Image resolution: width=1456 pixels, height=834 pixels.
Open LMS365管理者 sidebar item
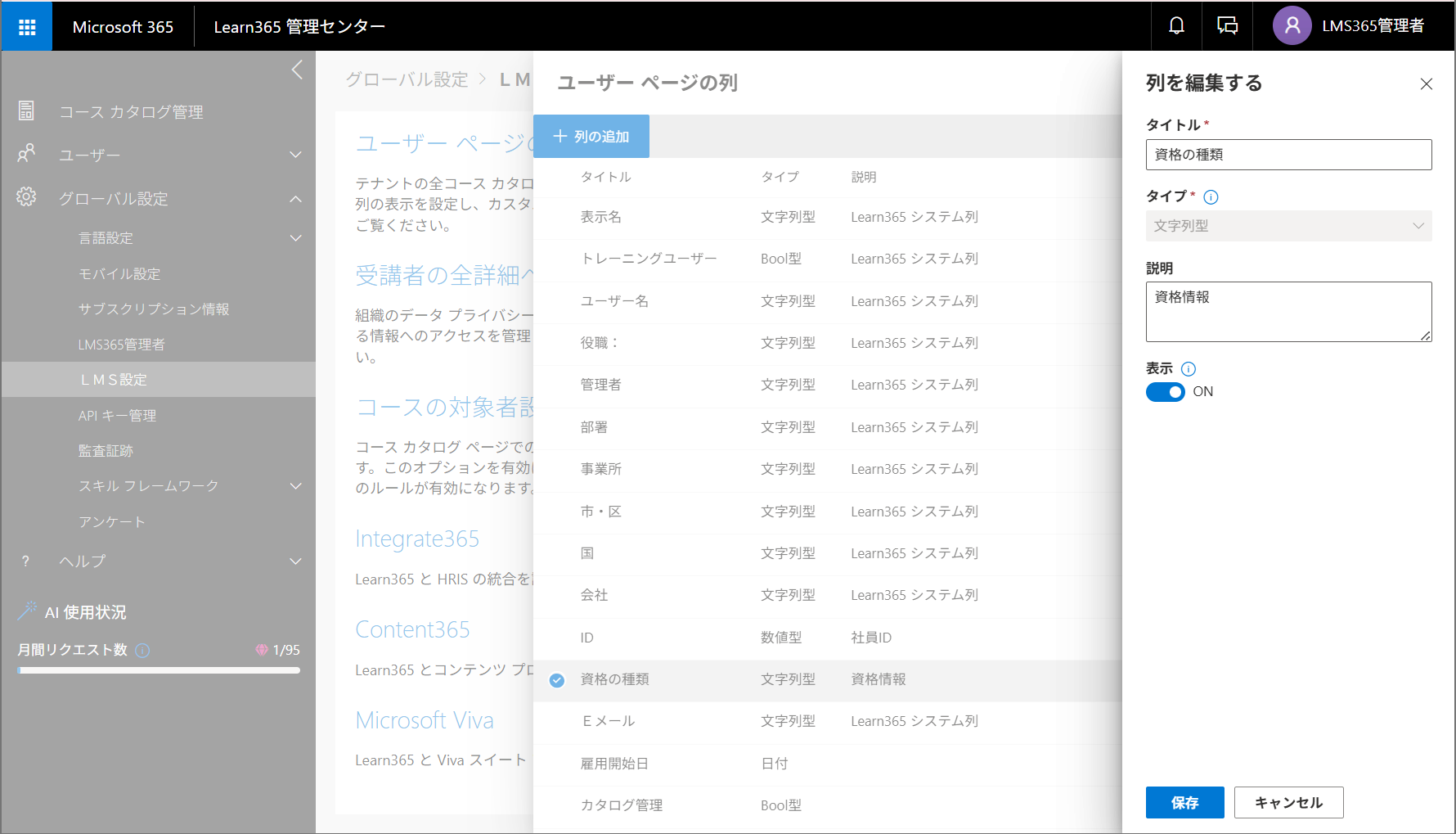[x=122, y=345]
